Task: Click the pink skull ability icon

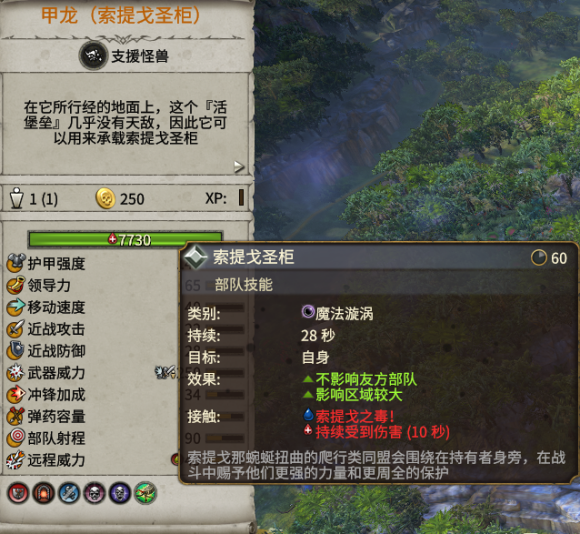Action: [94, 493]
